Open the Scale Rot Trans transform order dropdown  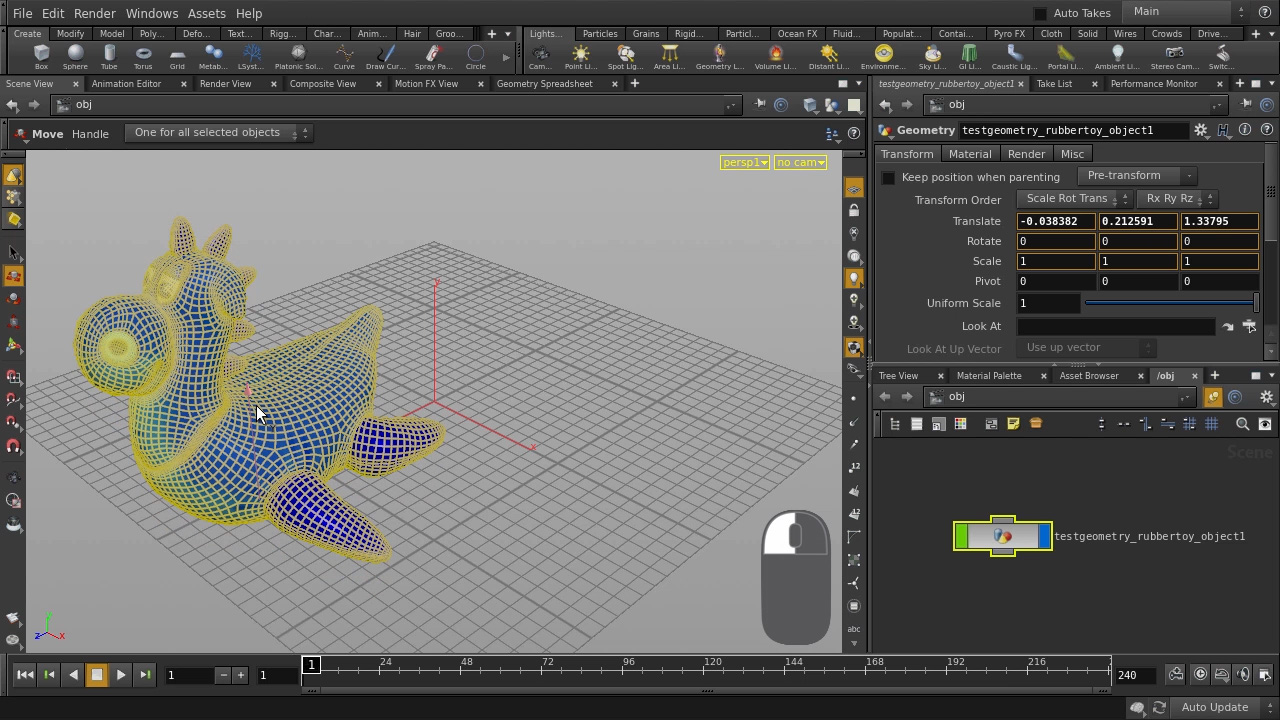pos(1070,198)
